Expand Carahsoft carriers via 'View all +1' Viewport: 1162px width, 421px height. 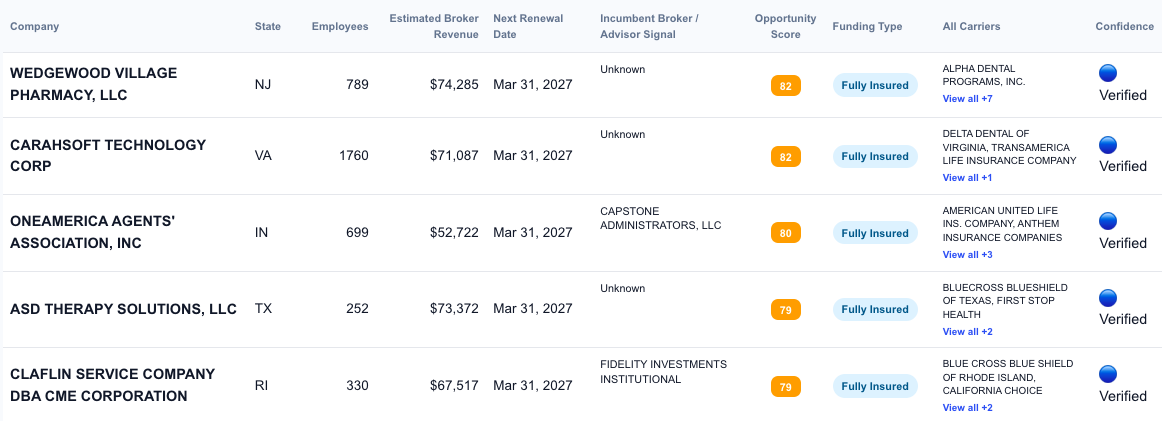[x=967, y=178]
